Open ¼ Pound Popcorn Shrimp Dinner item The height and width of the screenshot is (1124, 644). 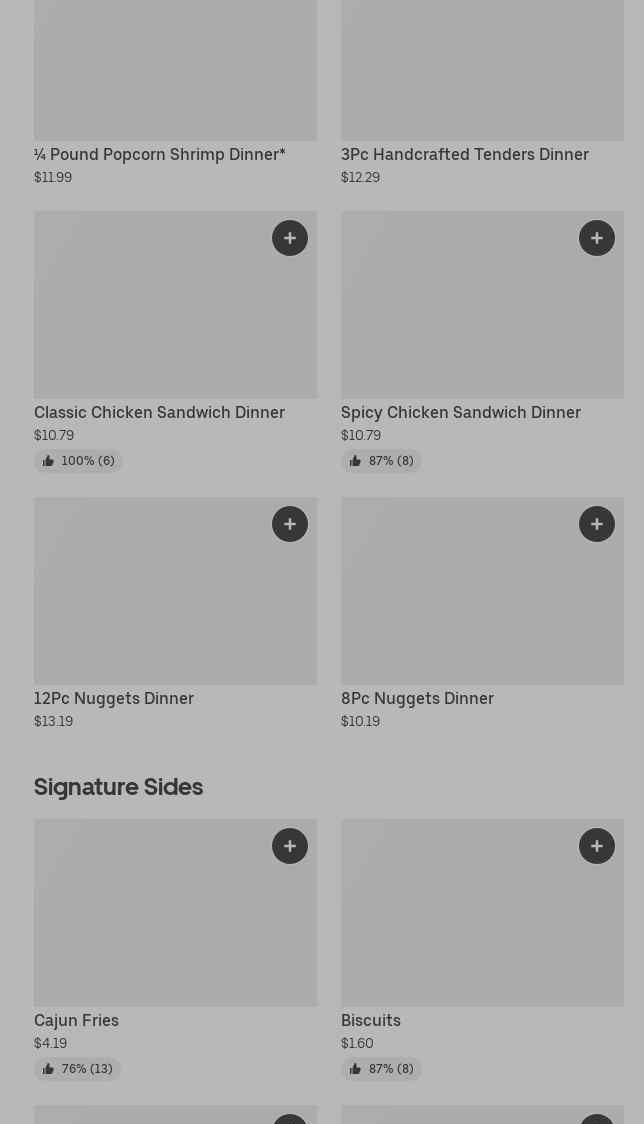pyautogui.click(x=160, y=154)
